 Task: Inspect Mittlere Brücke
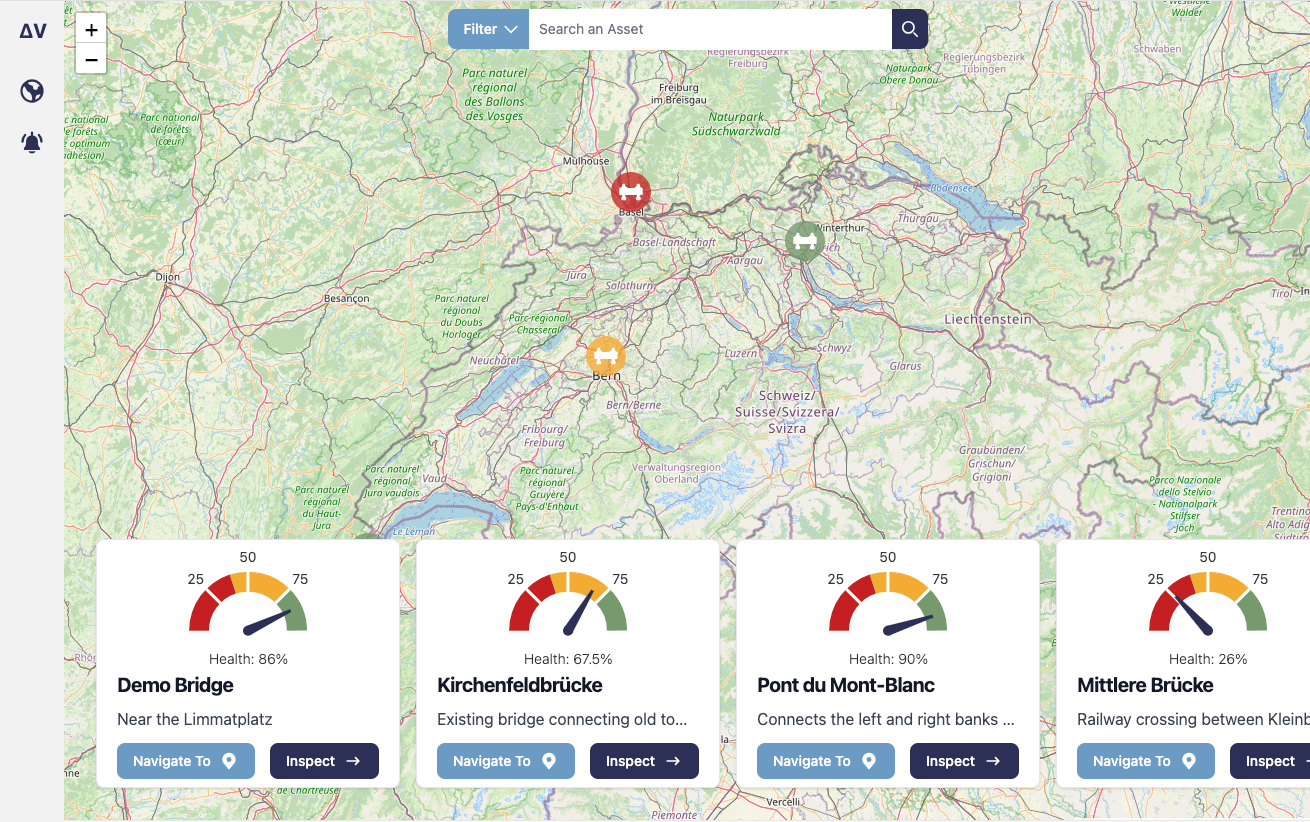pos(1270,761)
